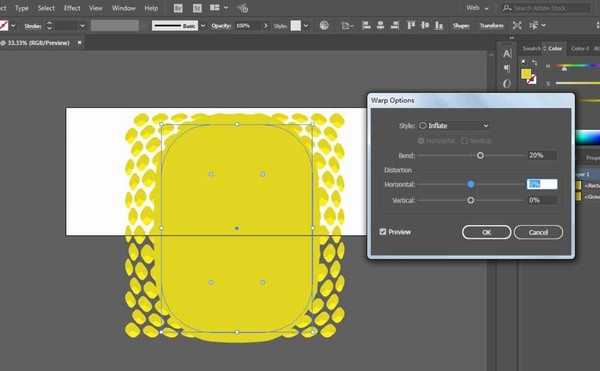Click the Vertical distortion value field
The image size is (600, 371).
[542, 200]
